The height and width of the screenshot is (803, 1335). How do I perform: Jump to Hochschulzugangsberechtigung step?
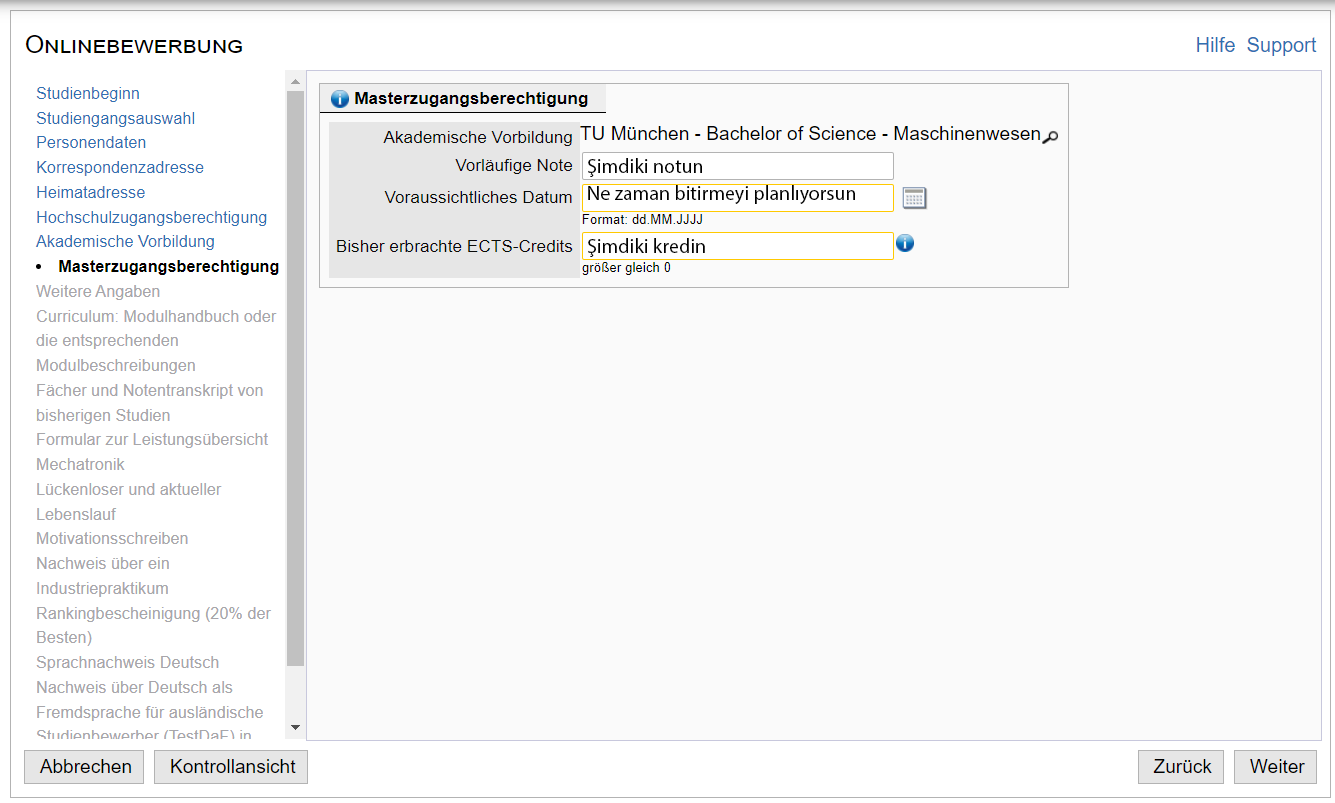point(151,217)
